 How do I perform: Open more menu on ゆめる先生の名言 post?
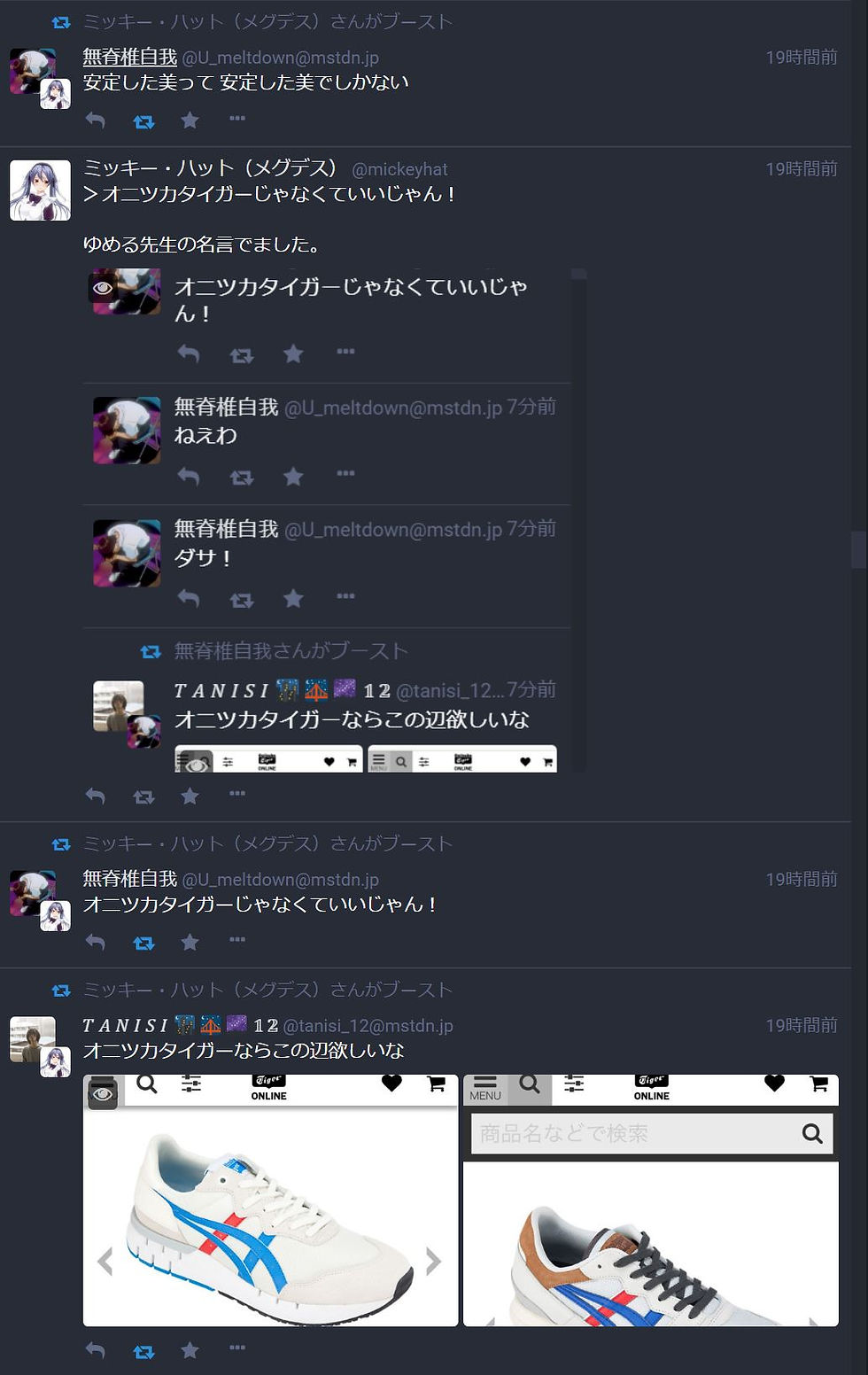236,794
